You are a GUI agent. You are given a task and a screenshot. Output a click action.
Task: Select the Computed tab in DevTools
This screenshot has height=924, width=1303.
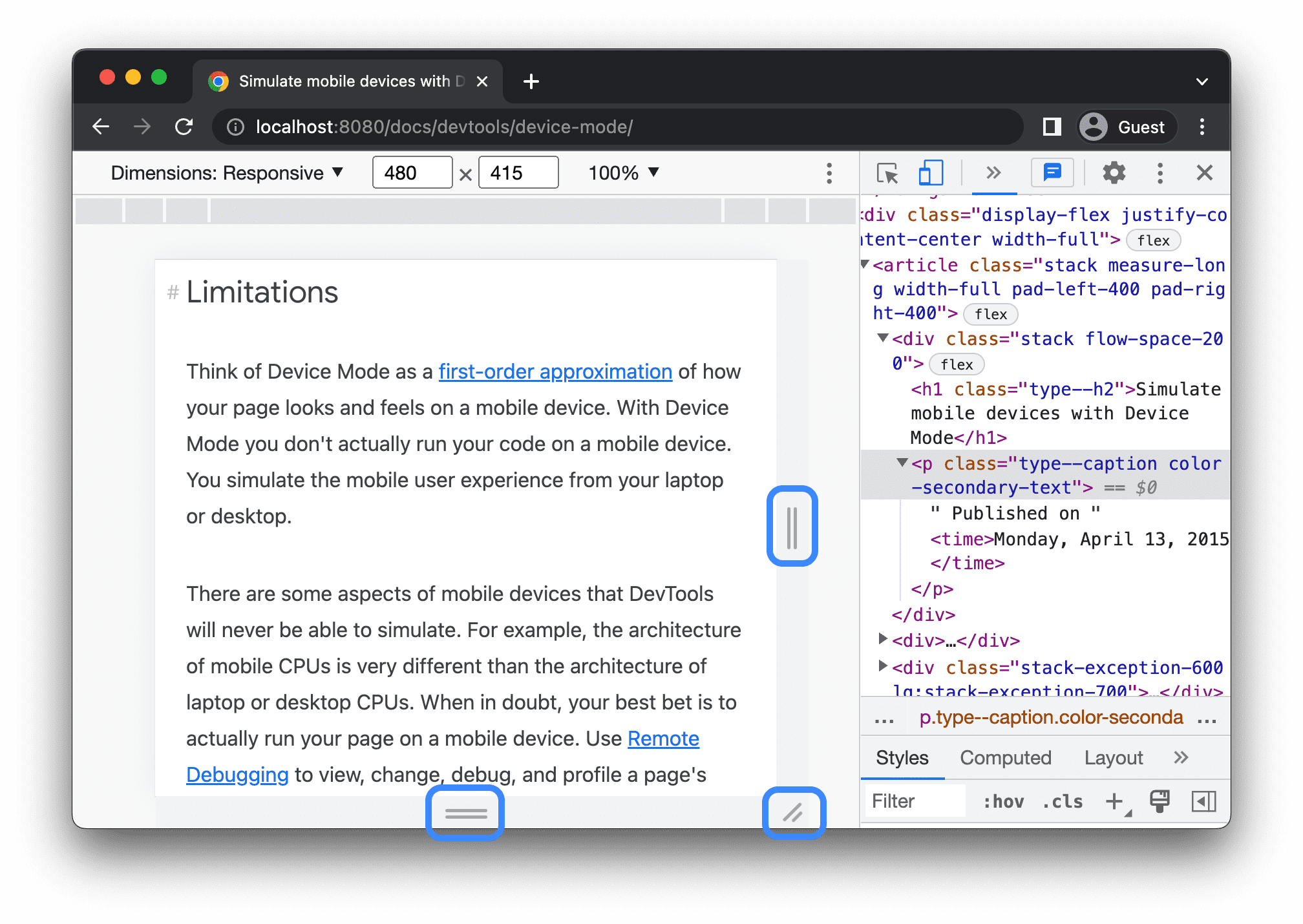pyautogui.click(x=1006, y=757)
